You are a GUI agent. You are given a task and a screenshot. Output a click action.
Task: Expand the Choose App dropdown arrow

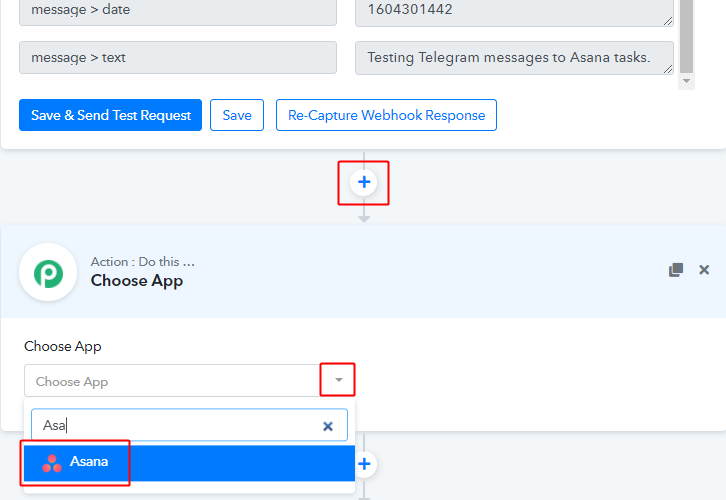point(338,380)
